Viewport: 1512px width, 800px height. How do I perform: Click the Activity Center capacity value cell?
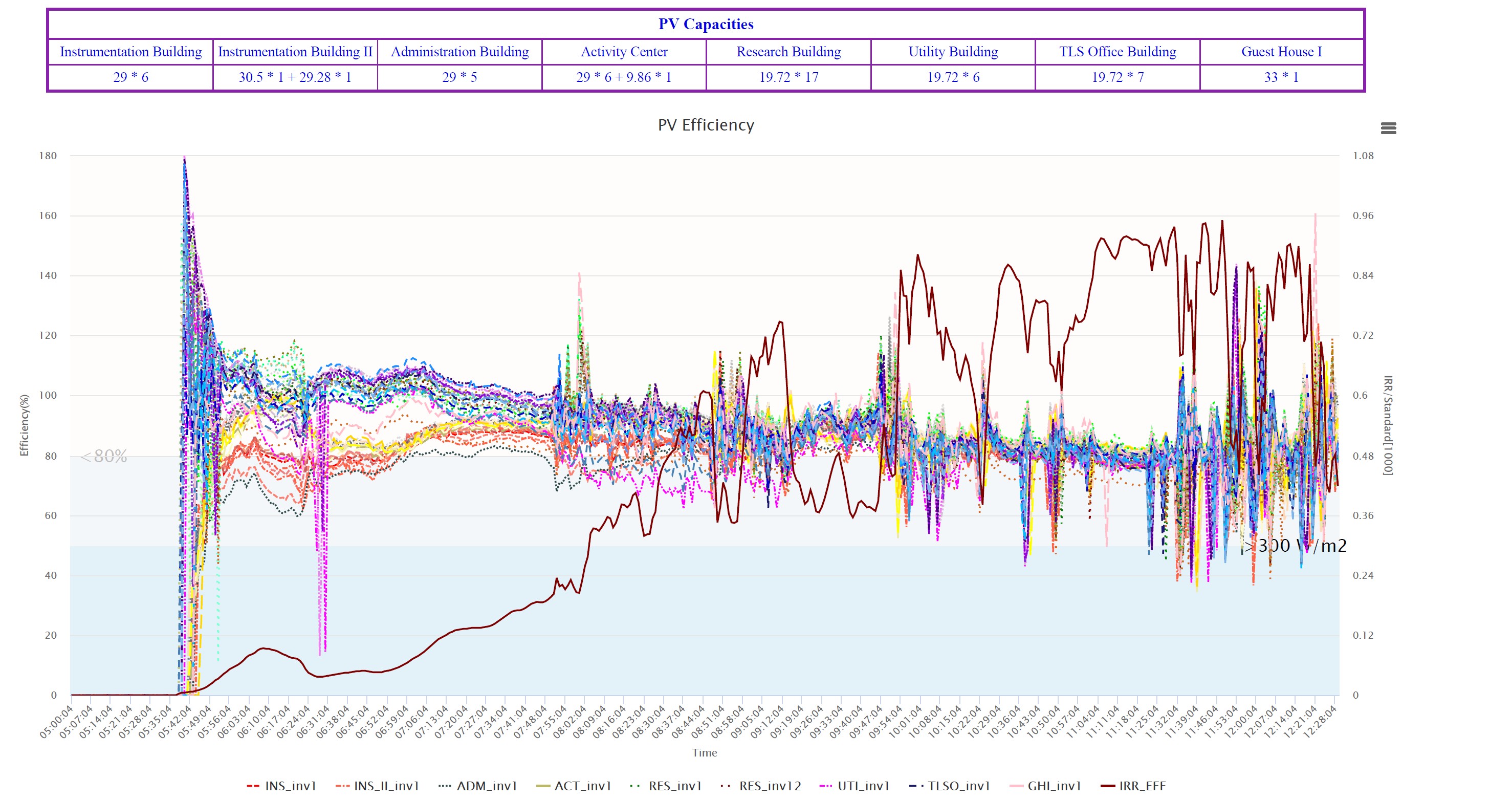[623, 77]
